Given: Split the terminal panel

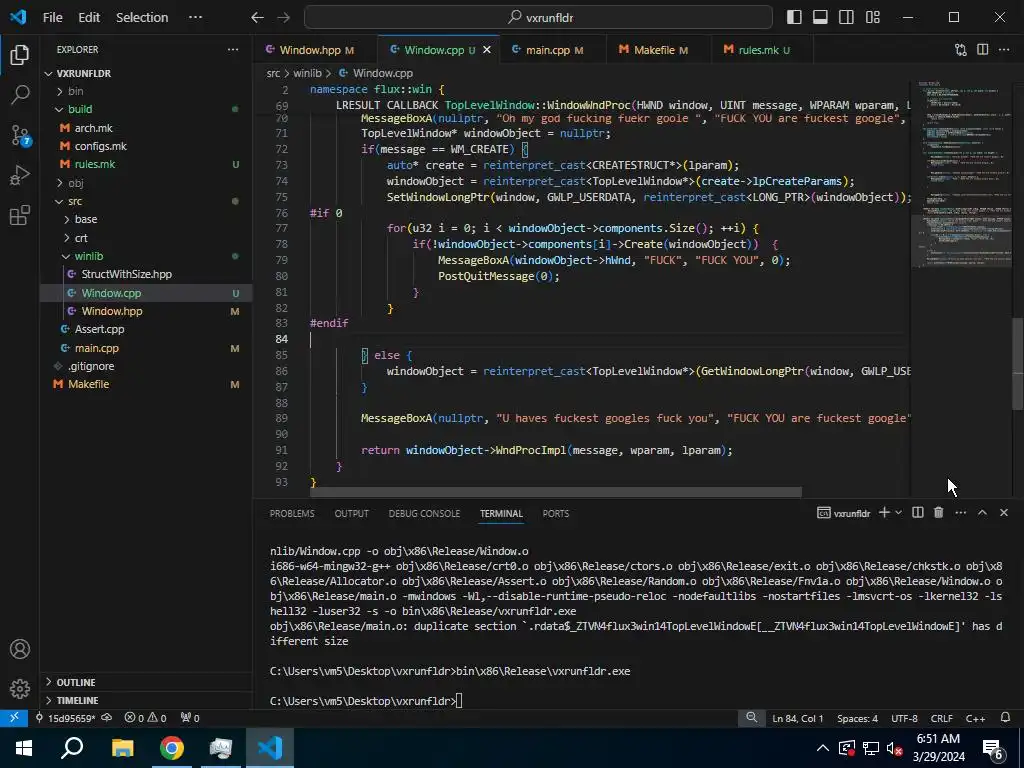Looking at the screenshot, I should click(918, 513).
